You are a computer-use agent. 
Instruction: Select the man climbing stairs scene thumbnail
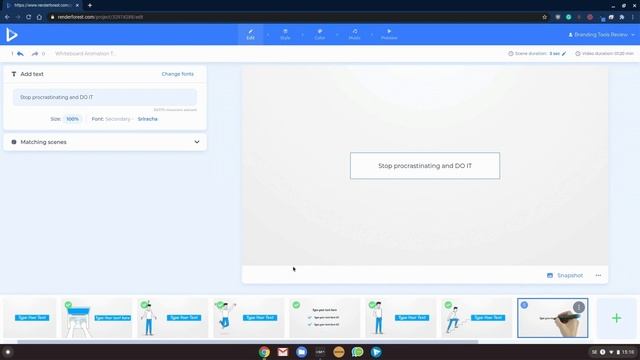click(x=477, y=318)
